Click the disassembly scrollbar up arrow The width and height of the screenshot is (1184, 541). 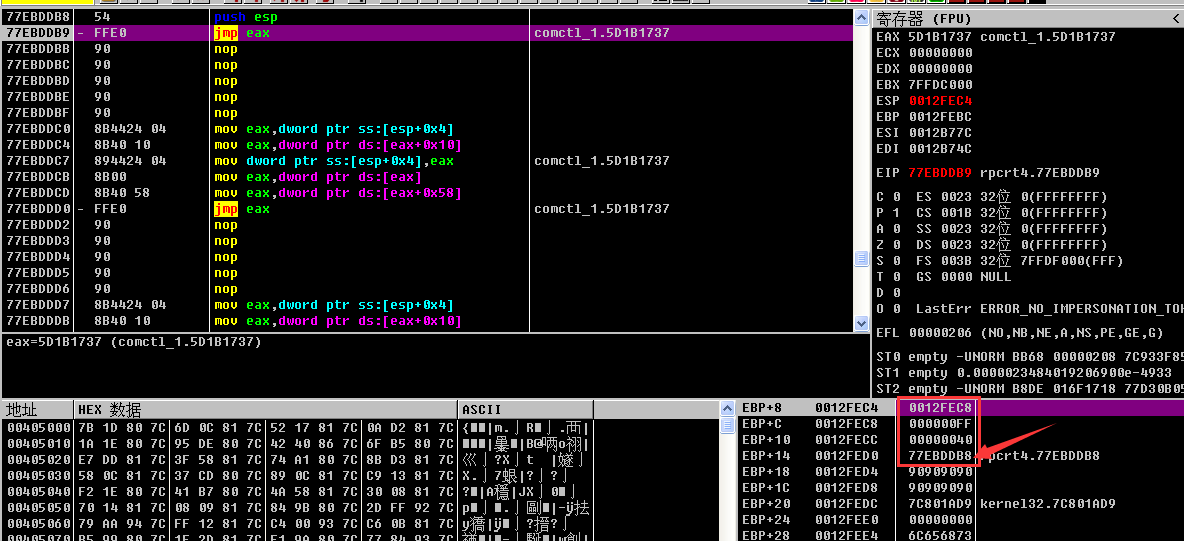click(861, 18)
